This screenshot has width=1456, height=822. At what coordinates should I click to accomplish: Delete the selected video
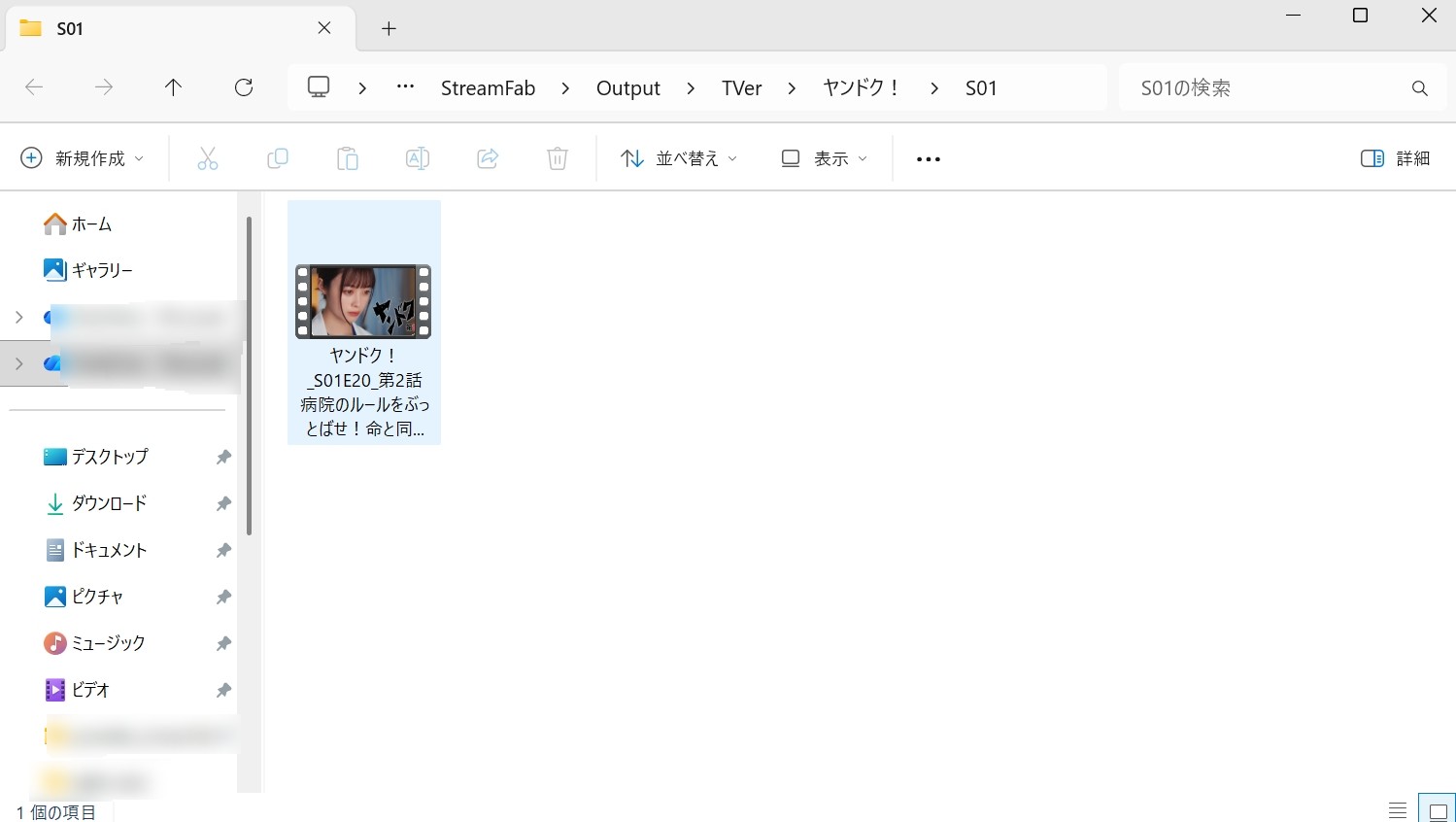[557, 157]
